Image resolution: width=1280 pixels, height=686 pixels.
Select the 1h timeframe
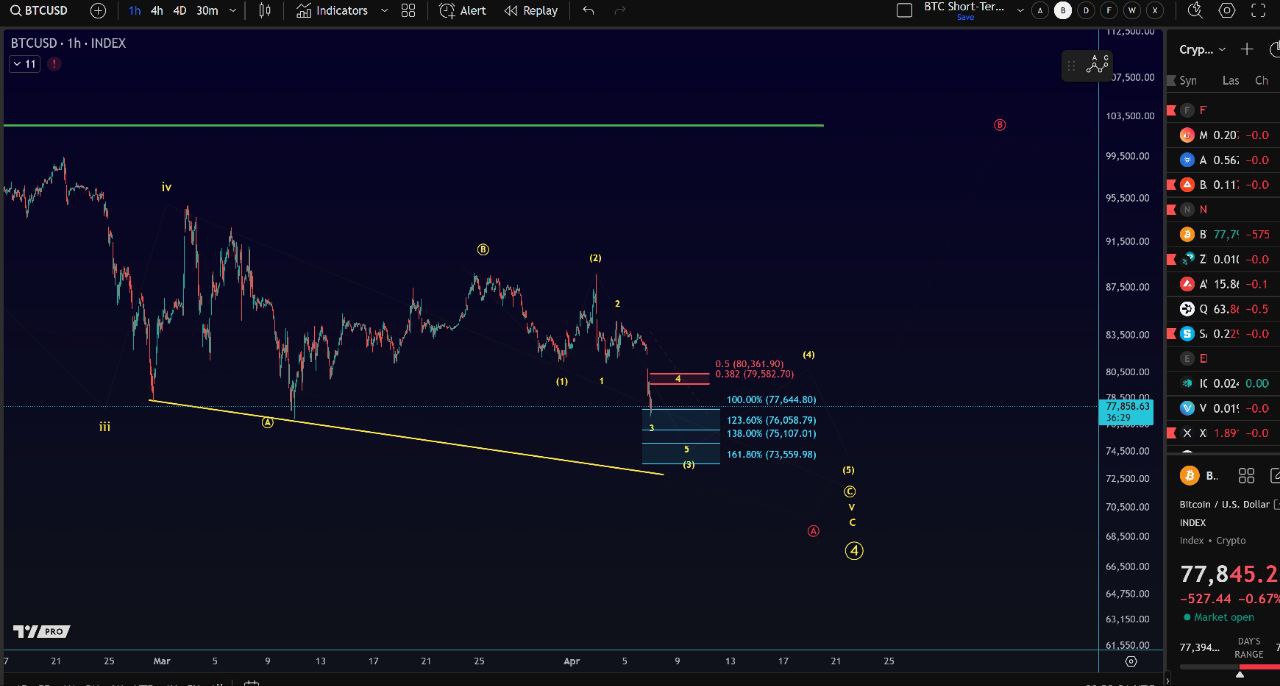point(135,10)
